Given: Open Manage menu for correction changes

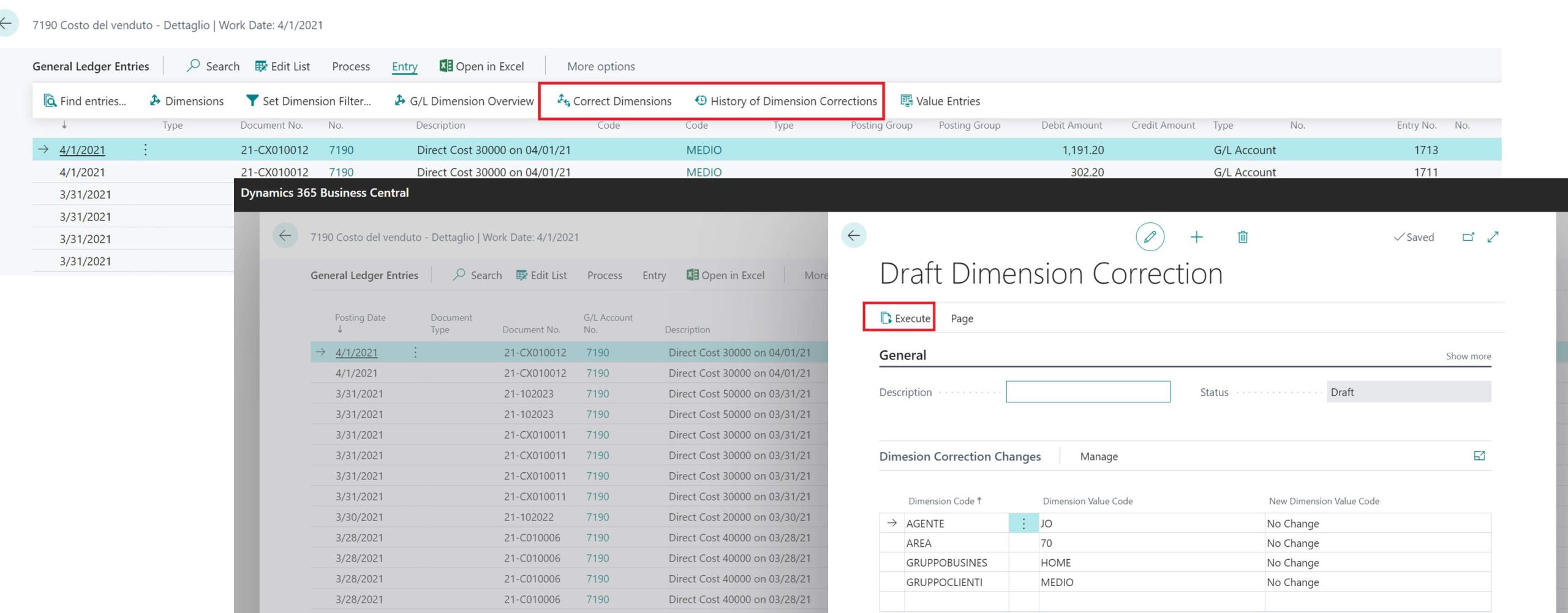Looking at the screenshot, I should click(x=1099, y=456).
